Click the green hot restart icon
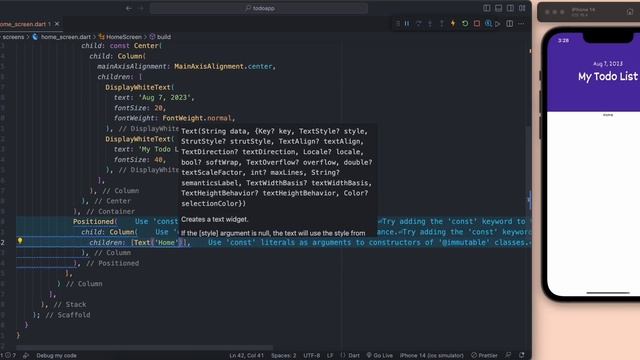Viewport: 640px width, 360px height. click(465, 24)
